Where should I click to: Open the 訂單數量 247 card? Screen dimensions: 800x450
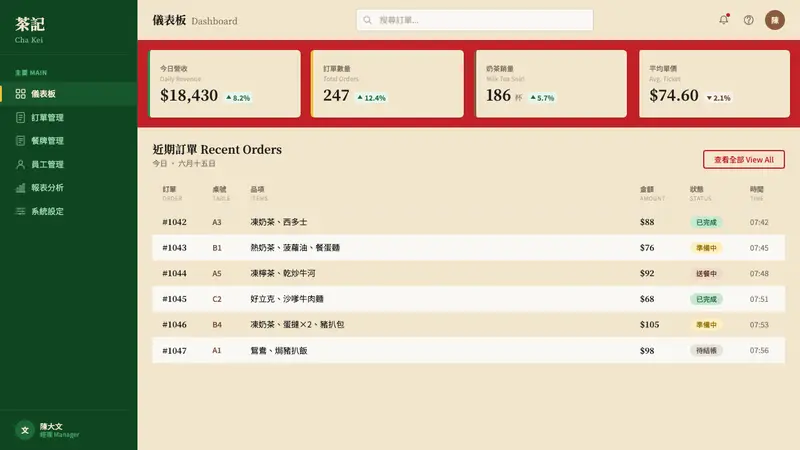tap(387, 84)
